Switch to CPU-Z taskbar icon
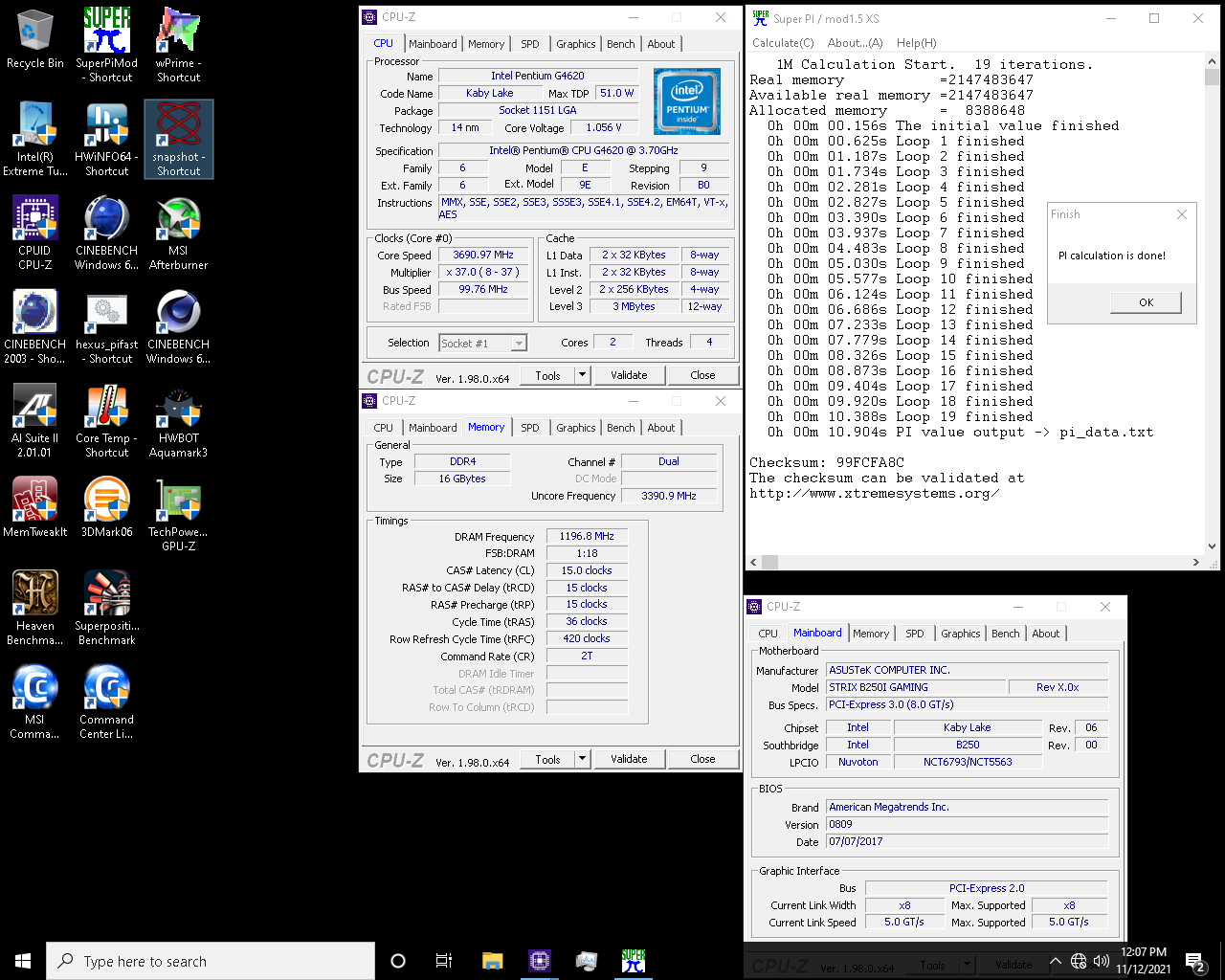Viewport: 1225px width, 980px height. 539,961
